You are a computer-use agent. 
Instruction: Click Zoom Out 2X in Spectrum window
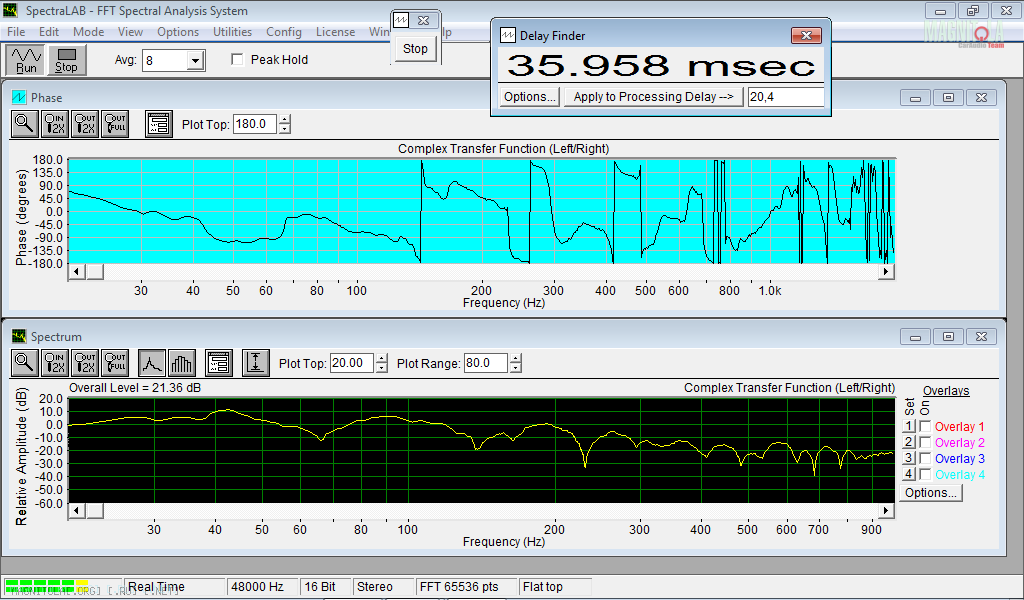[x=84, y=362]
